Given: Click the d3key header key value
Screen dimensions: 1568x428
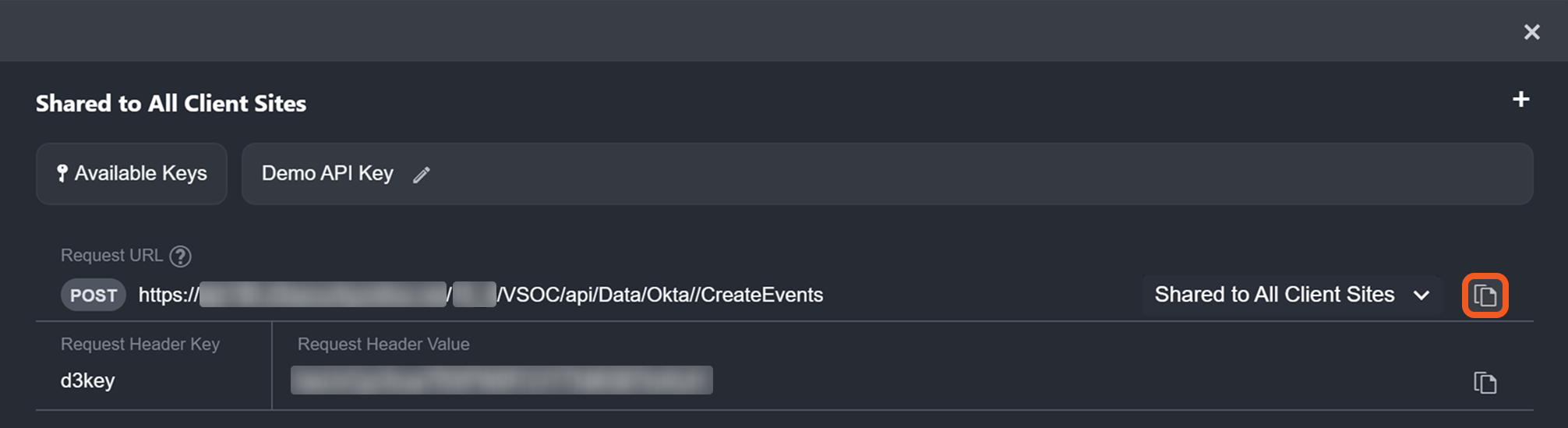Looking at the screenshot, I should pyautogui.click(x=87, y=380).
